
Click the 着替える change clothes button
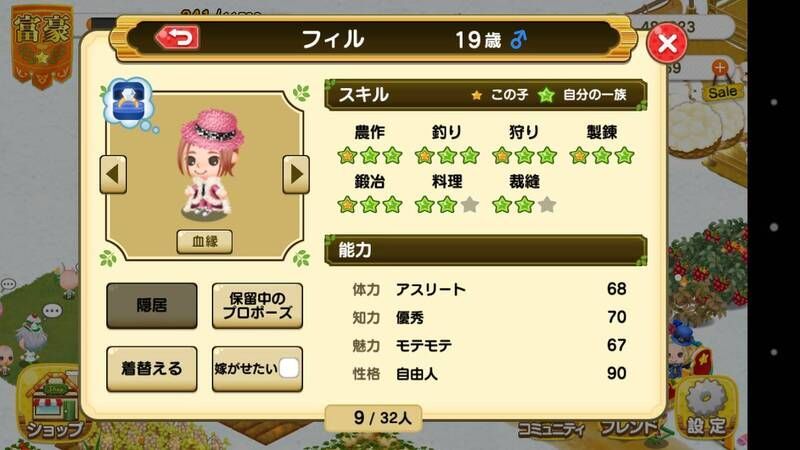tap(152, 369)
